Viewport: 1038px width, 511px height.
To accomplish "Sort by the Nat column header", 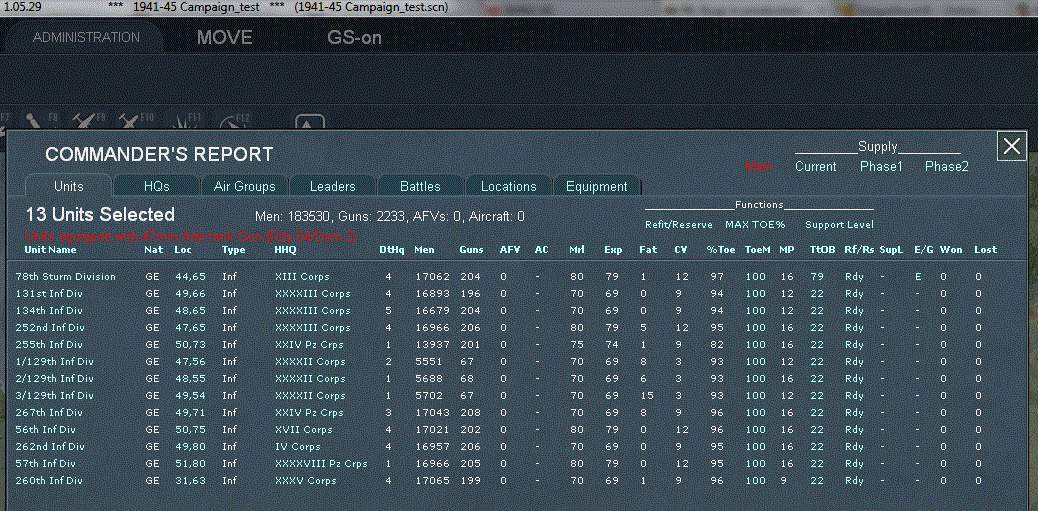I will [x=152, y=250].
